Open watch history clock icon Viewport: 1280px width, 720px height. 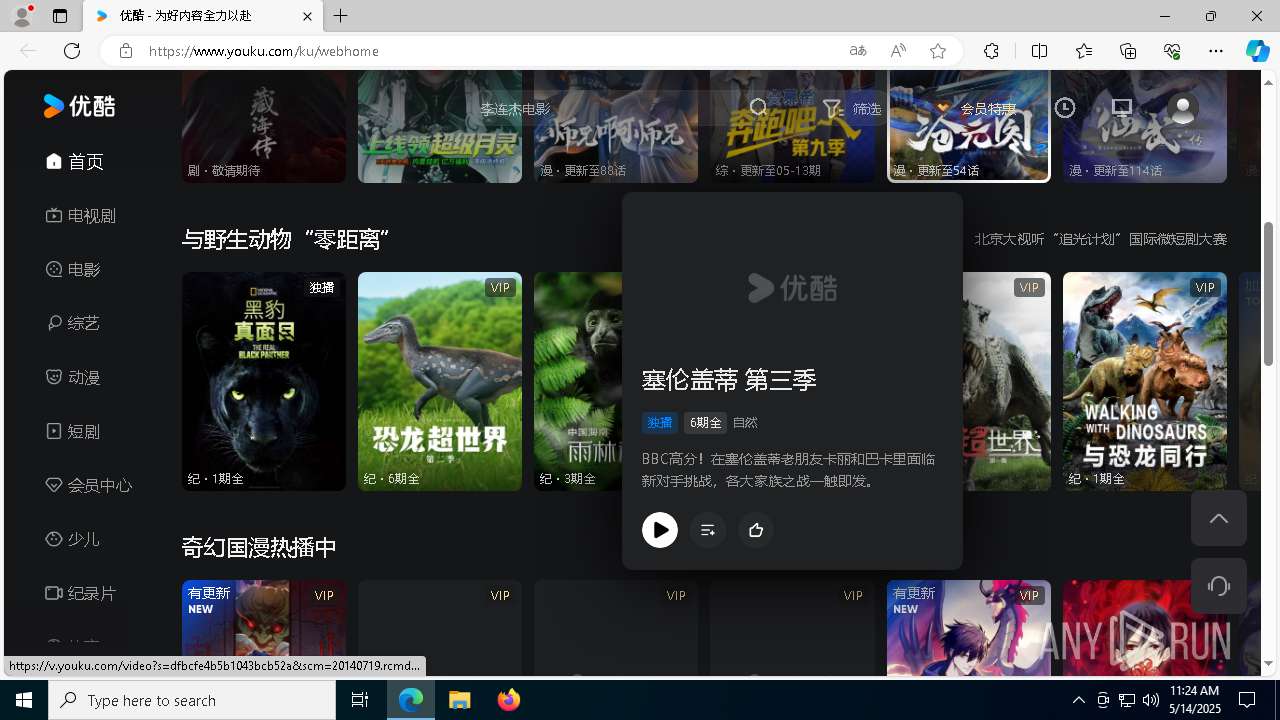tap(1065, 108)
